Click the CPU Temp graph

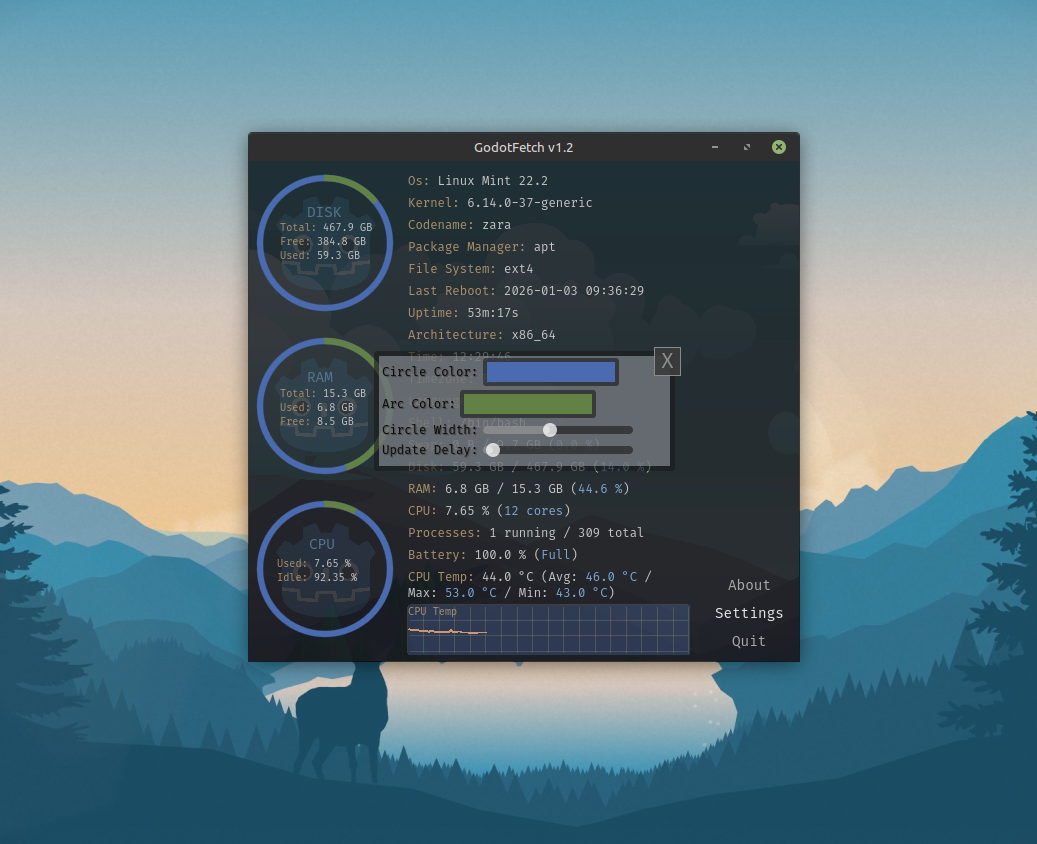point(548,629)
